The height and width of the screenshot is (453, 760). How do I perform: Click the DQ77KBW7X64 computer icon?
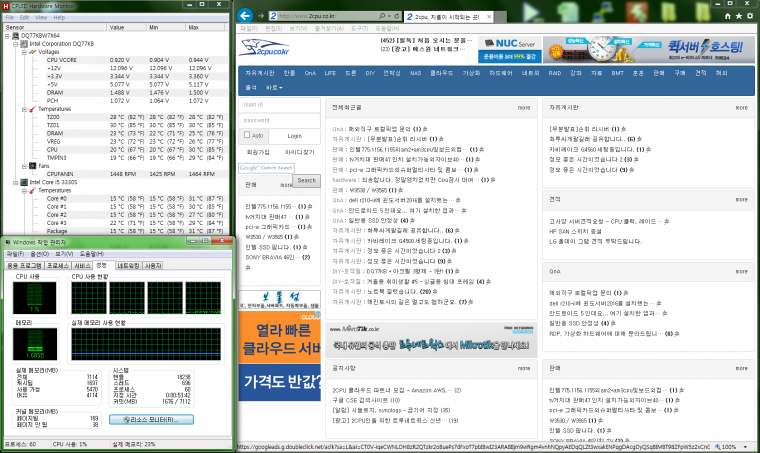point(16,35)
